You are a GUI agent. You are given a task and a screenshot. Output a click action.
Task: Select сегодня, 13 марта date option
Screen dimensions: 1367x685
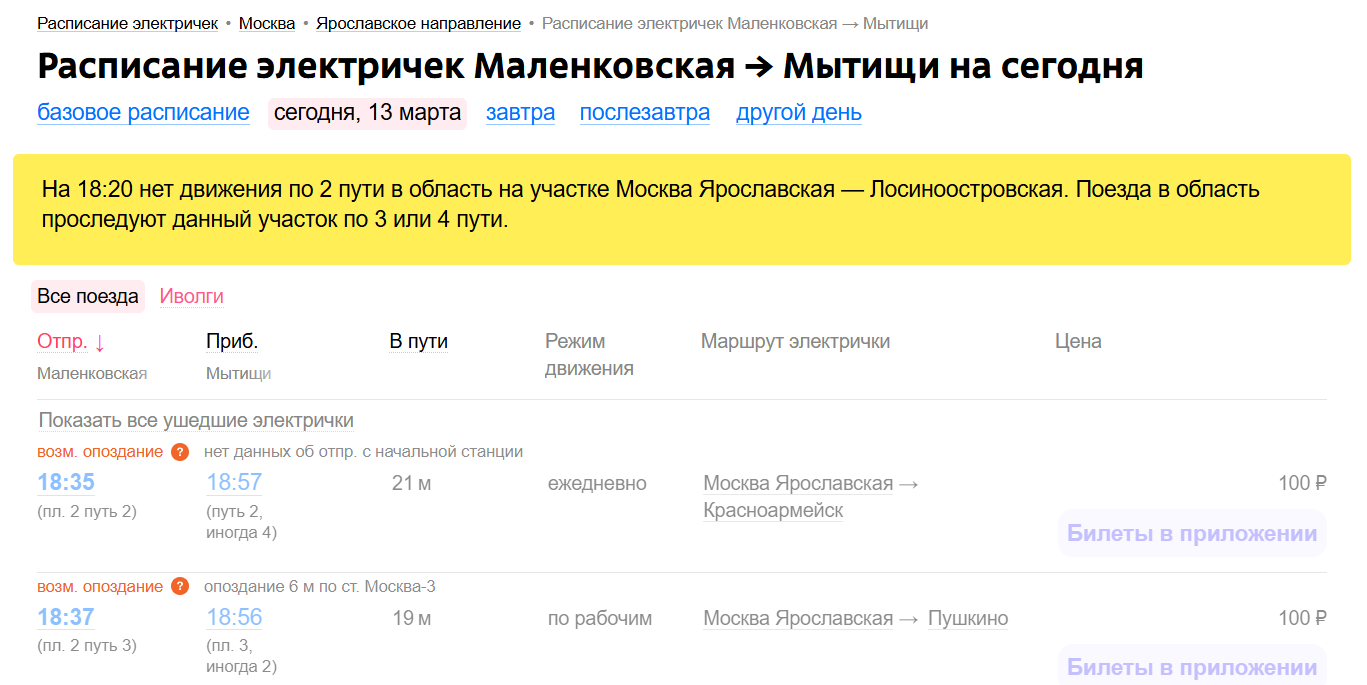(367, 113)
